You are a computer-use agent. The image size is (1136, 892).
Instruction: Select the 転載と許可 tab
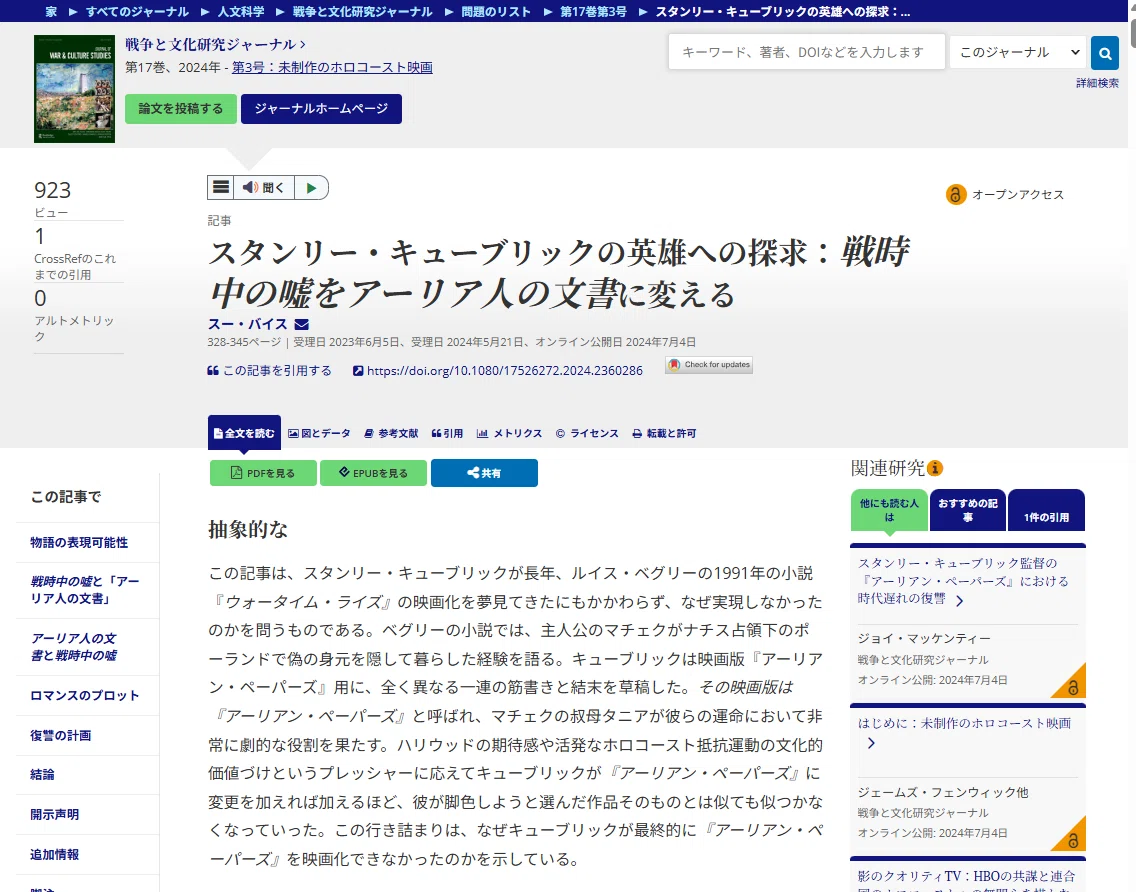tap(664, 433)
